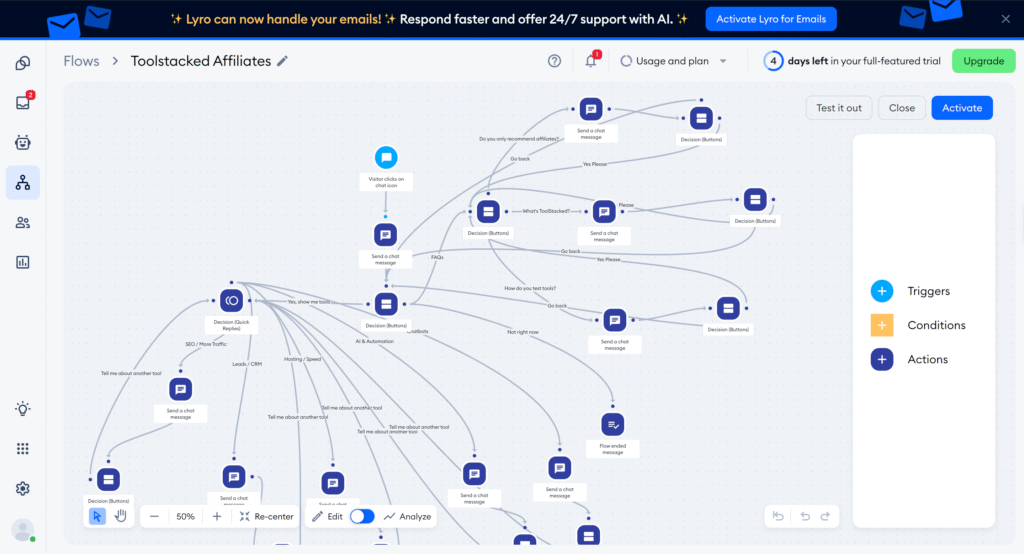Open the help question mark icon
The height and width of the screenshot is (554, 1024).
click(554, 61)
